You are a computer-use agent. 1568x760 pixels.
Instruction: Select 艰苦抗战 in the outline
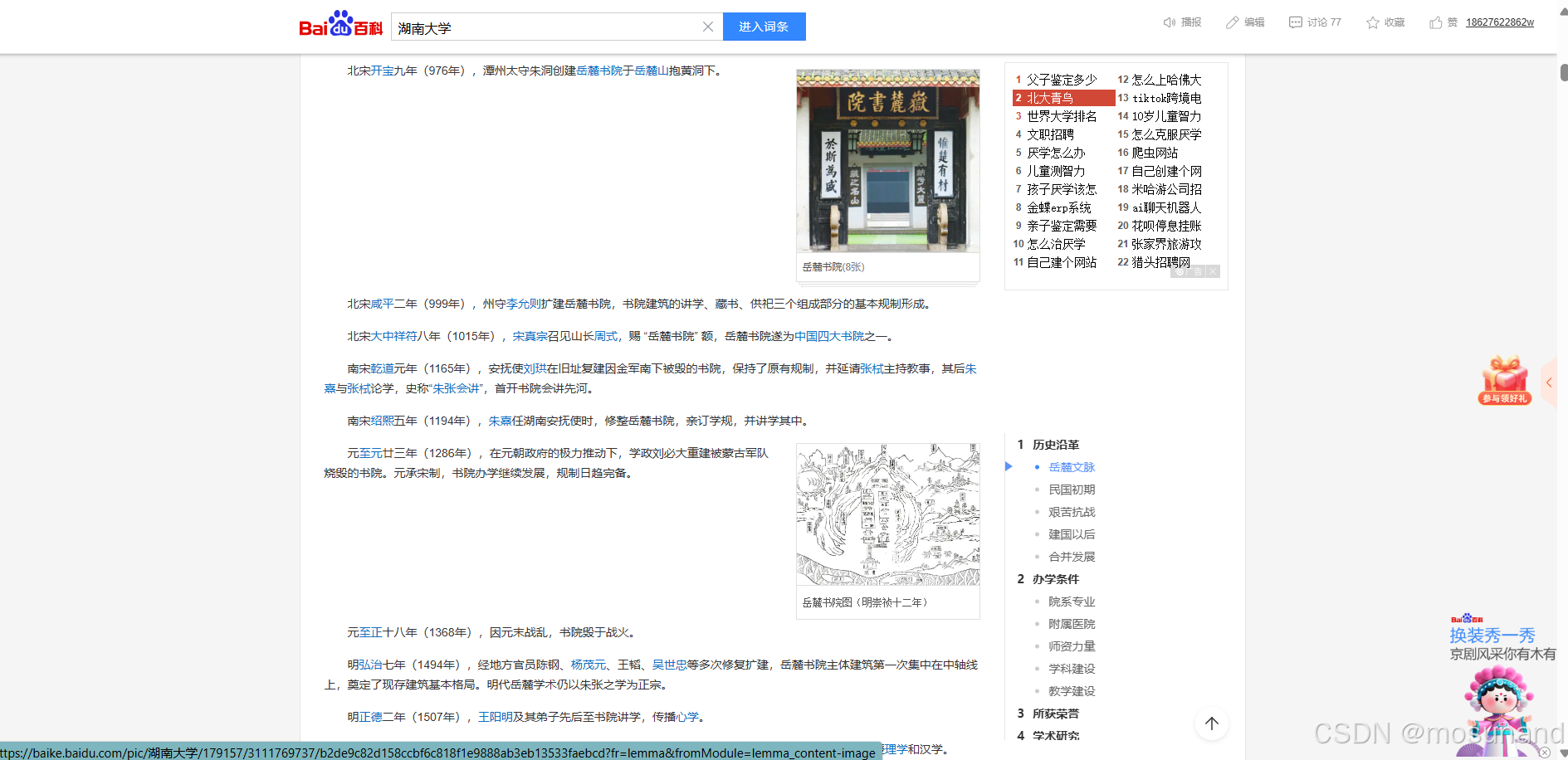1072,512
